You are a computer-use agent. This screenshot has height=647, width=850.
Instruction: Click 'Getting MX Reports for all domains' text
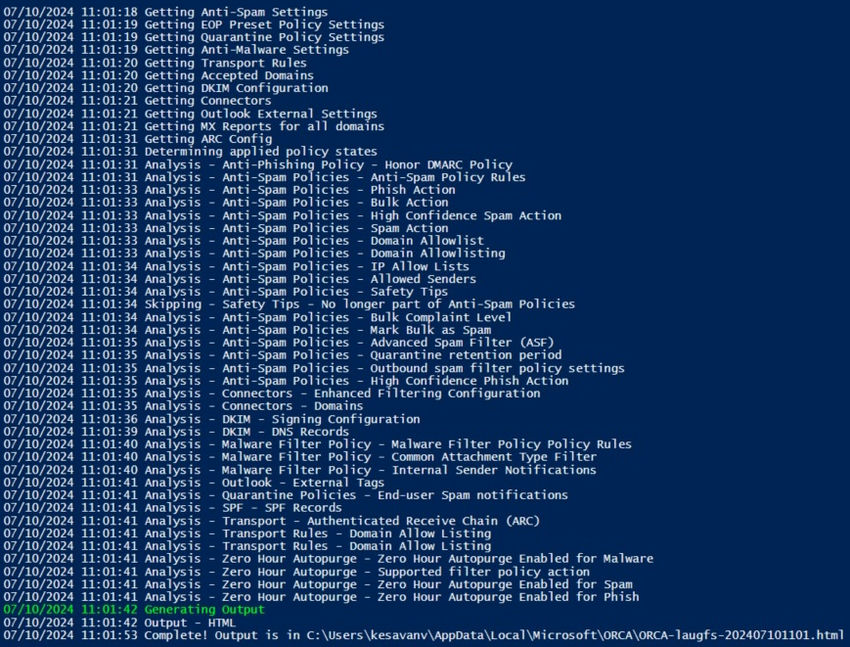263,126
